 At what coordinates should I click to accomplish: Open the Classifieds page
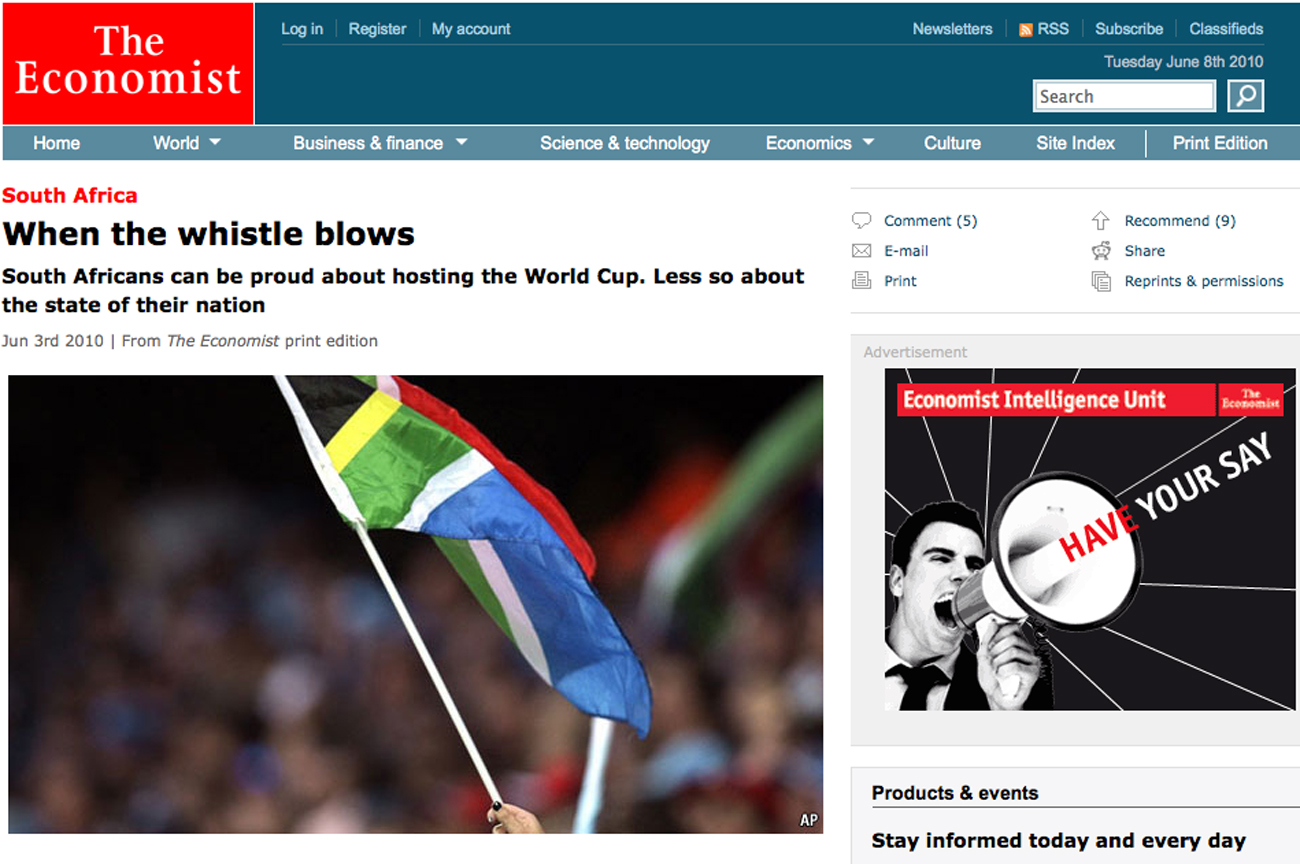pos(1226,28)
